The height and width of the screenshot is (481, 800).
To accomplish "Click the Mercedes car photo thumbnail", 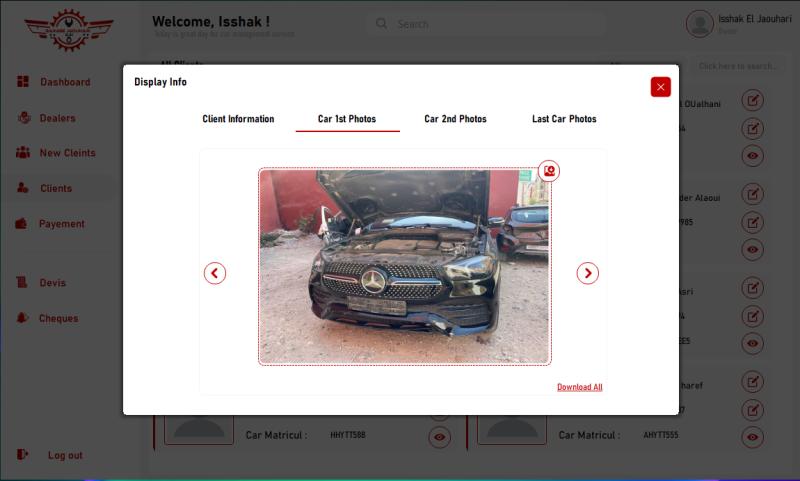I will tap(405, 266).
